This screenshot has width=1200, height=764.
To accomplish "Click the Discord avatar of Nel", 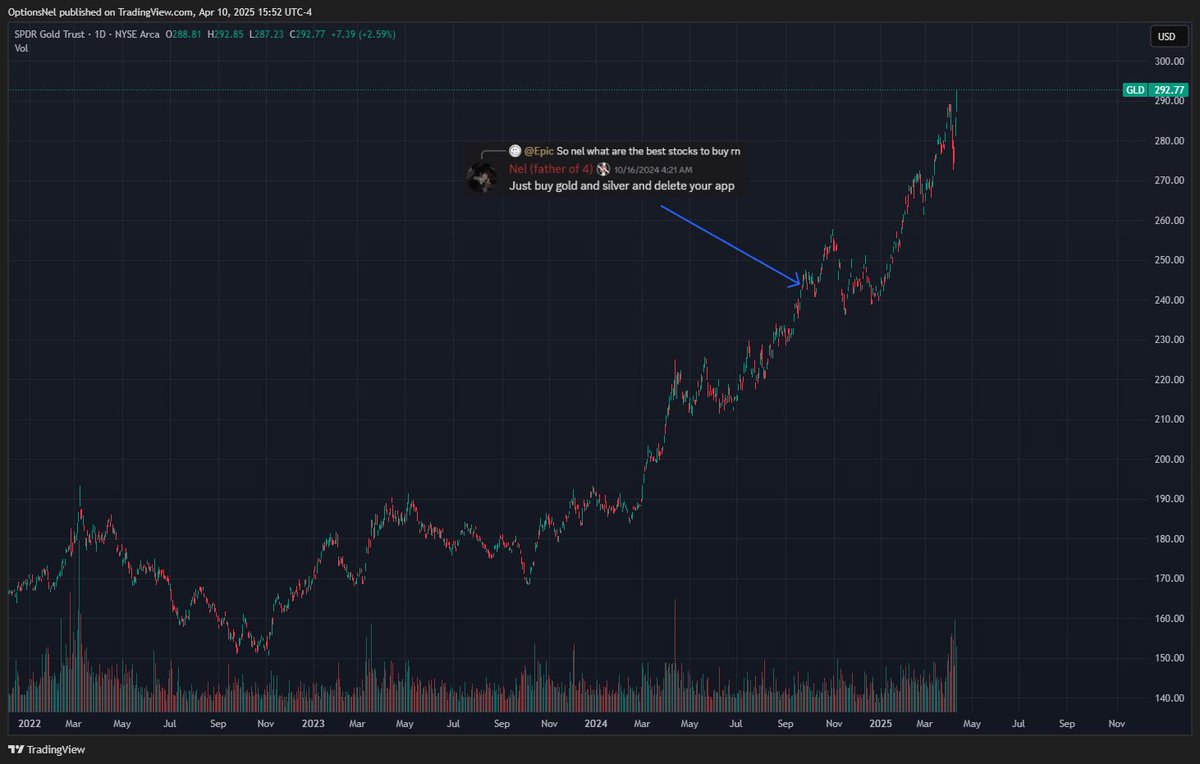I will [x=483, y=178].
